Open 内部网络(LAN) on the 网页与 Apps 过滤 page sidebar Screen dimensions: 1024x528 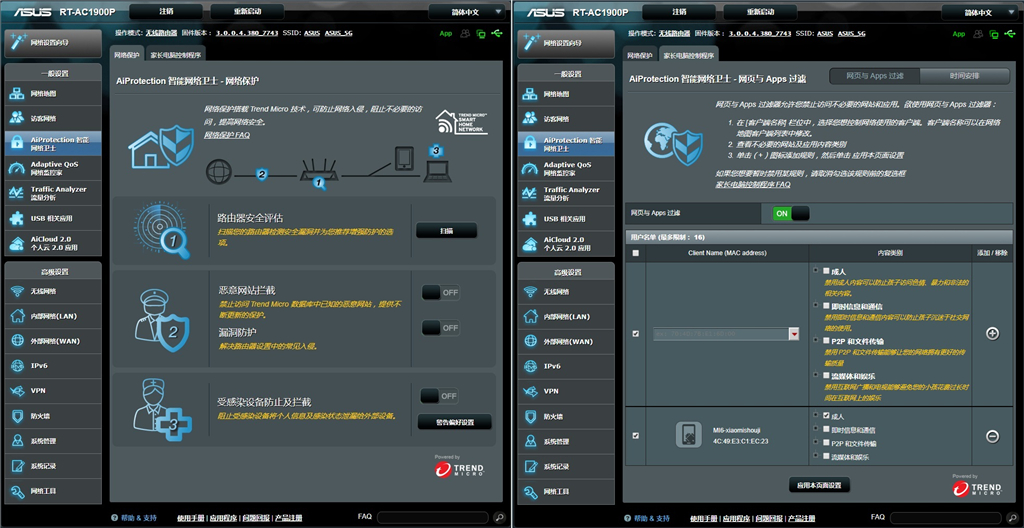tap(566, 316)
